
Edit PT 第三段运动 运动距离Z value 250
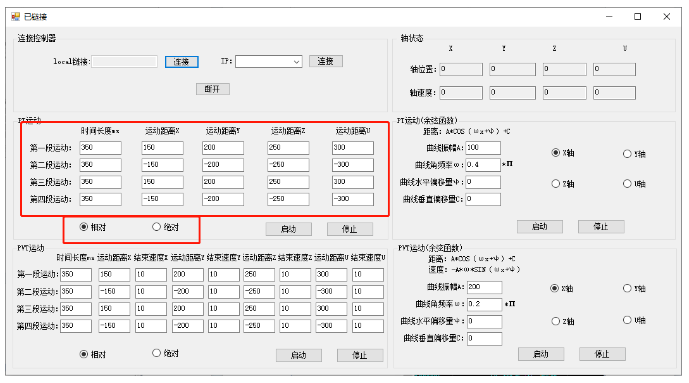(288, 182)
